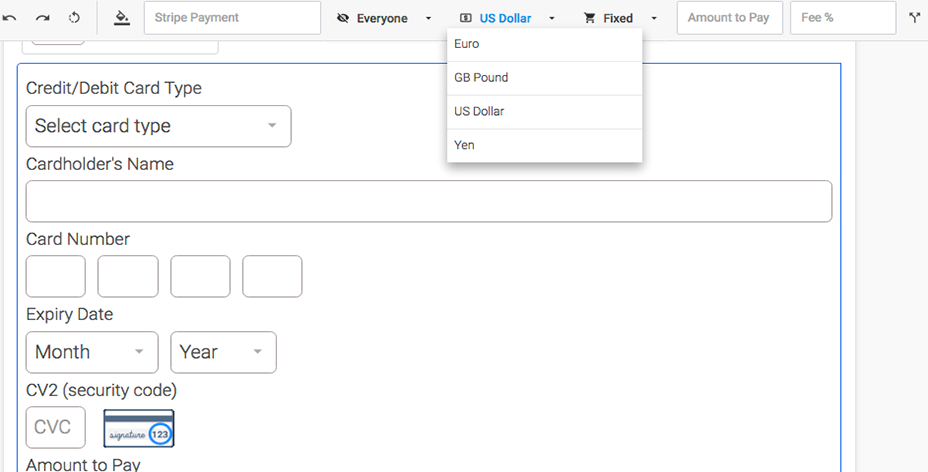Click the third Card Number box
928x472 pixels.
click(x=200, y=276)
